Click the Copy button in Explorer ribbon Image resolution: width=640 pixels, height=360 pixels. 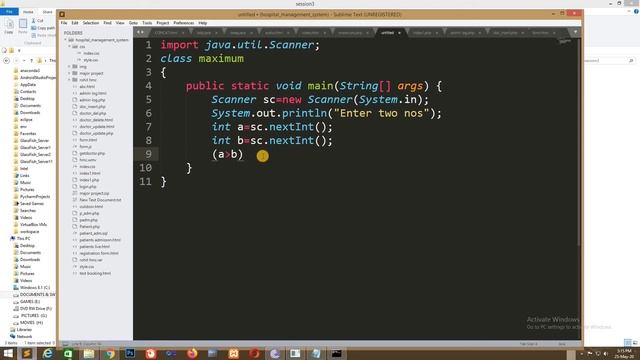pos(9,26)
